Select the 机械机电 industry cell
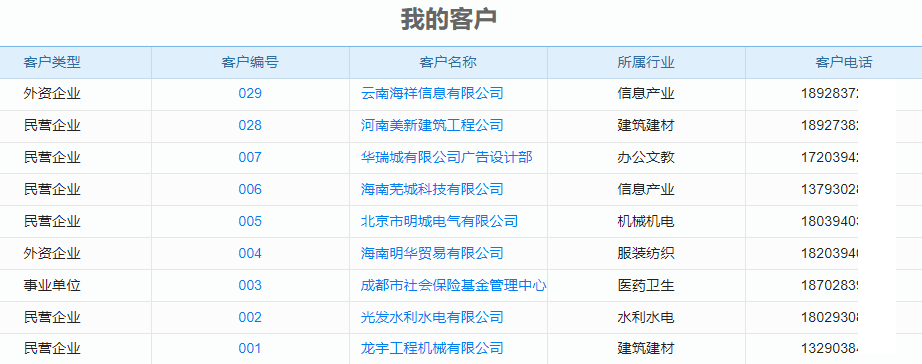The height and width of the screenshot is (364, 922). pyautogui.click(x=646, y=222)
